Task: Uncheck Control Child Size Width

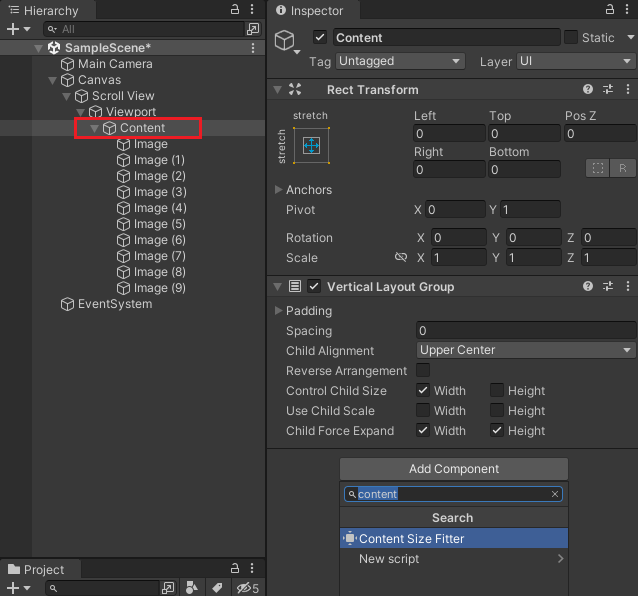Action: 423,390
